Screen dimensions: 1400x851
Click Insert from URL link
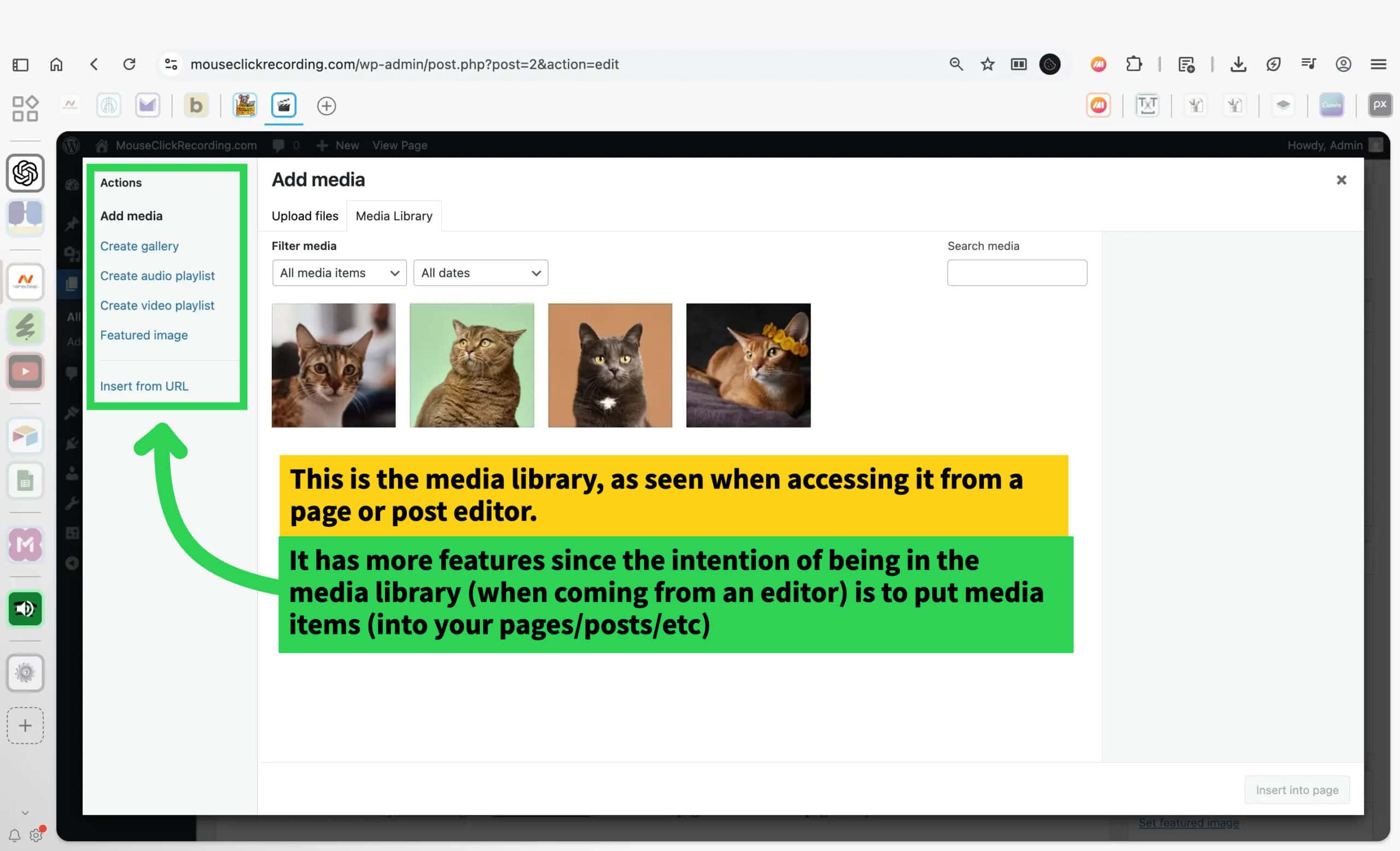point(144,386)
